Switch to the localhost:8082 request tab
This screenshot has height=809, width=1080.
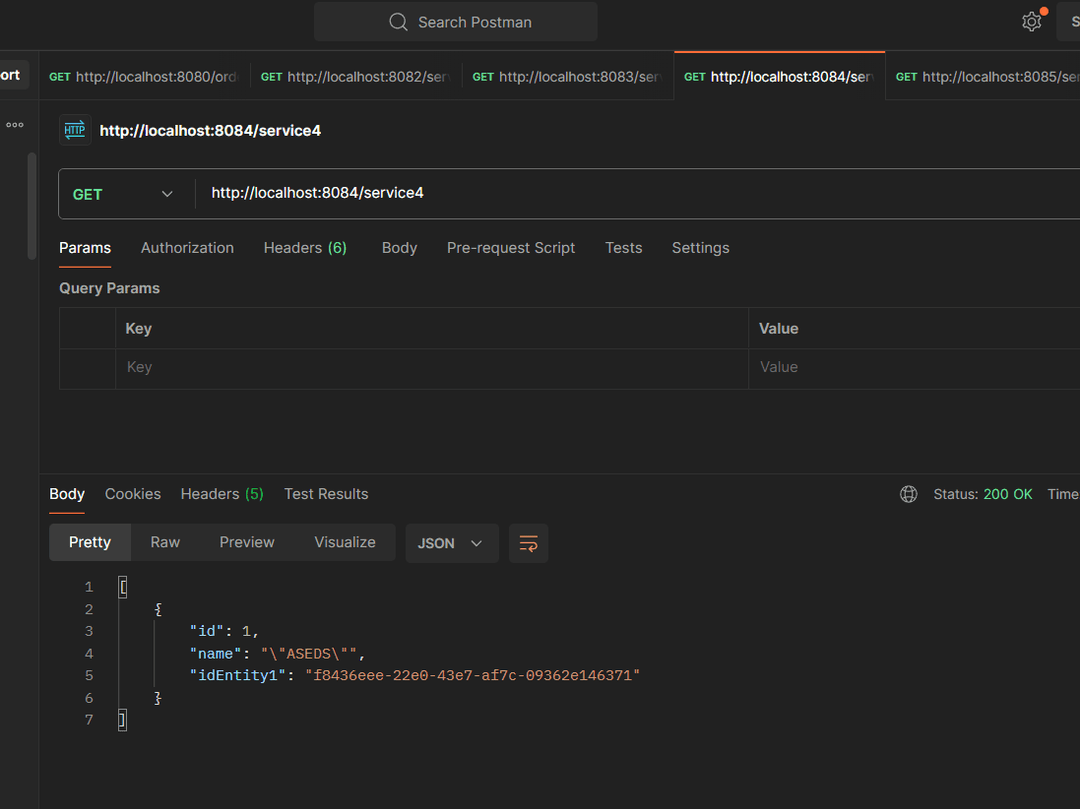point(355,77)
